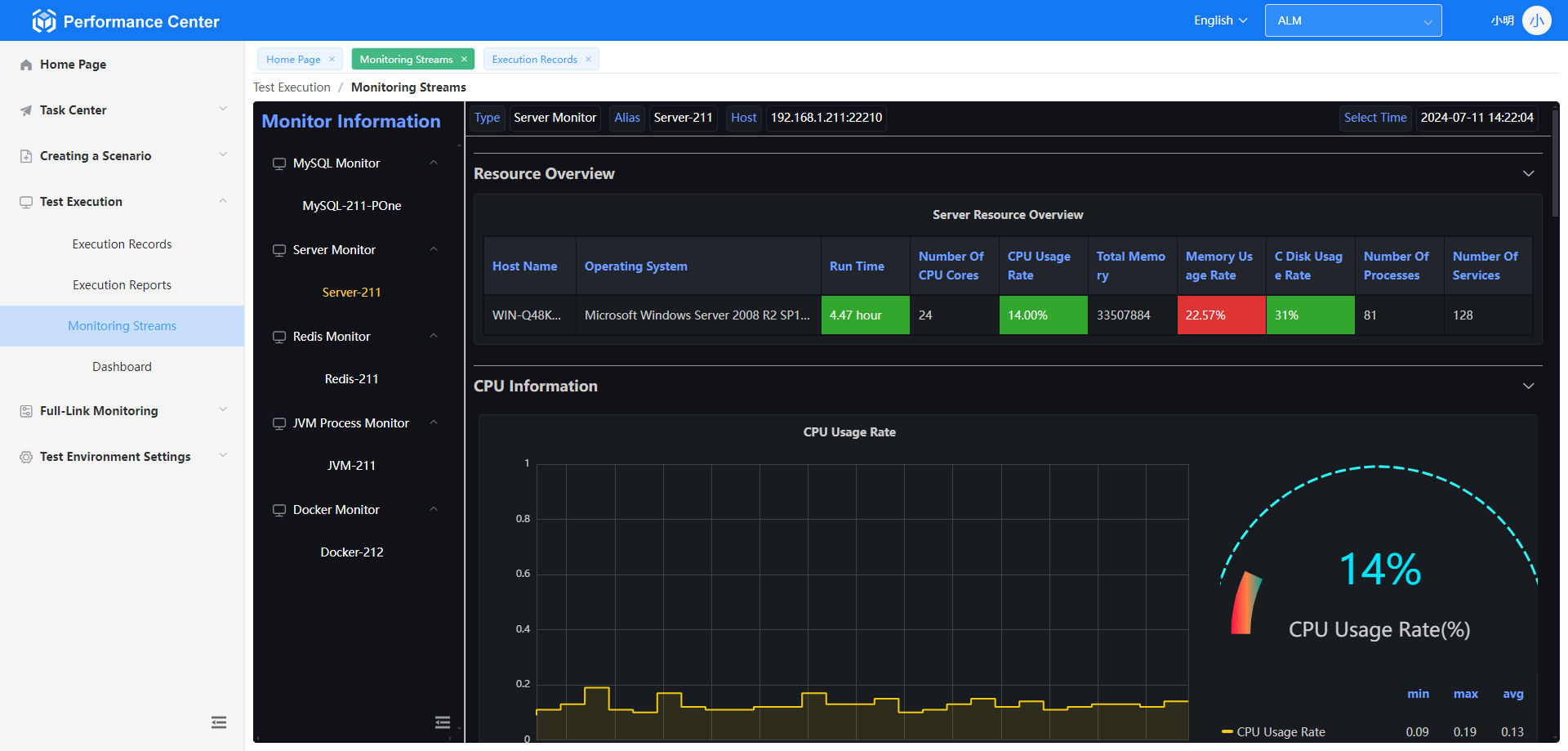Collapse the sidebar with the bottom menu icon

click(x=219, y=722)
